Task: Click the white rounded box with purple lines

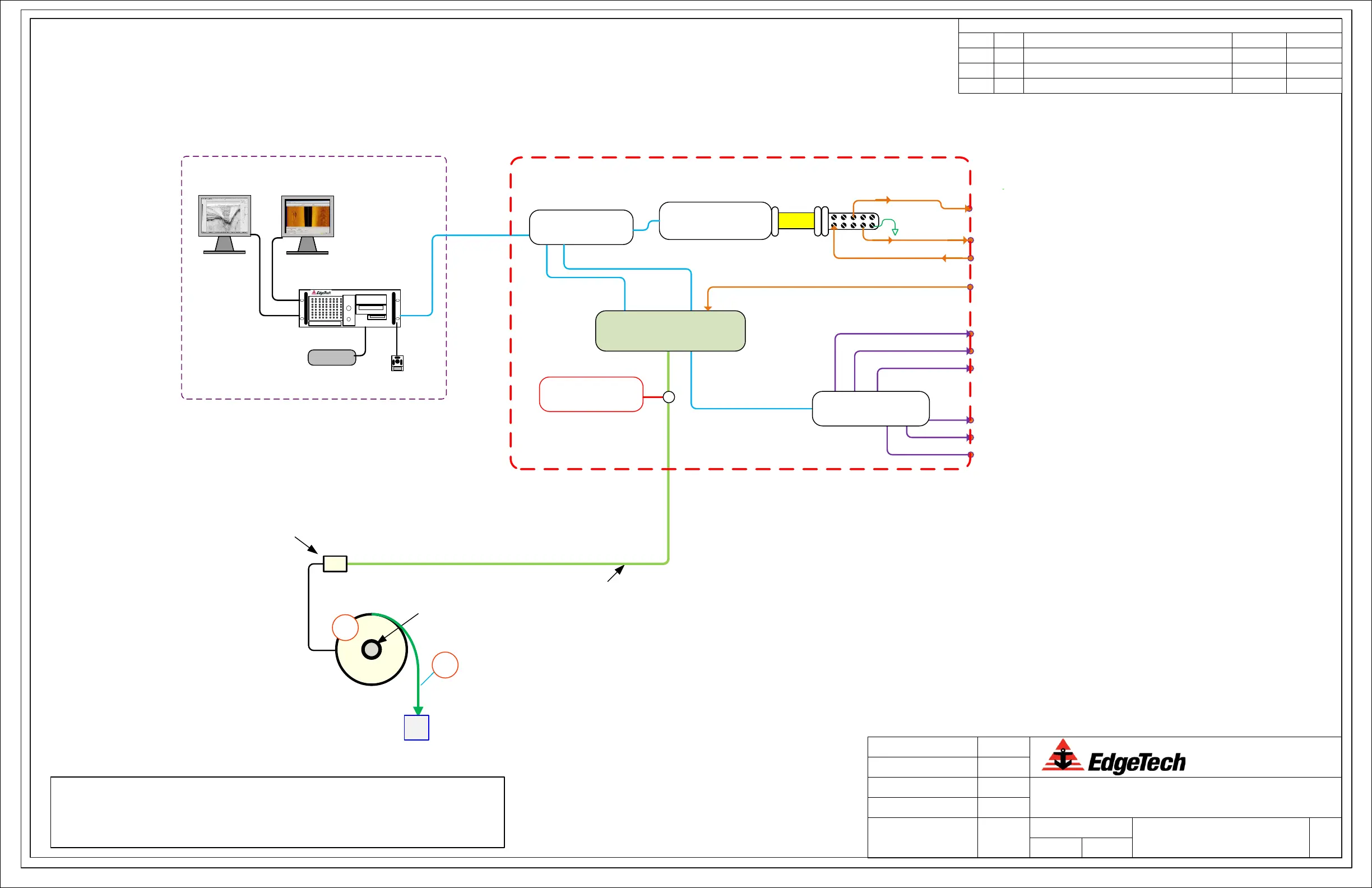Action: point(870,409)
